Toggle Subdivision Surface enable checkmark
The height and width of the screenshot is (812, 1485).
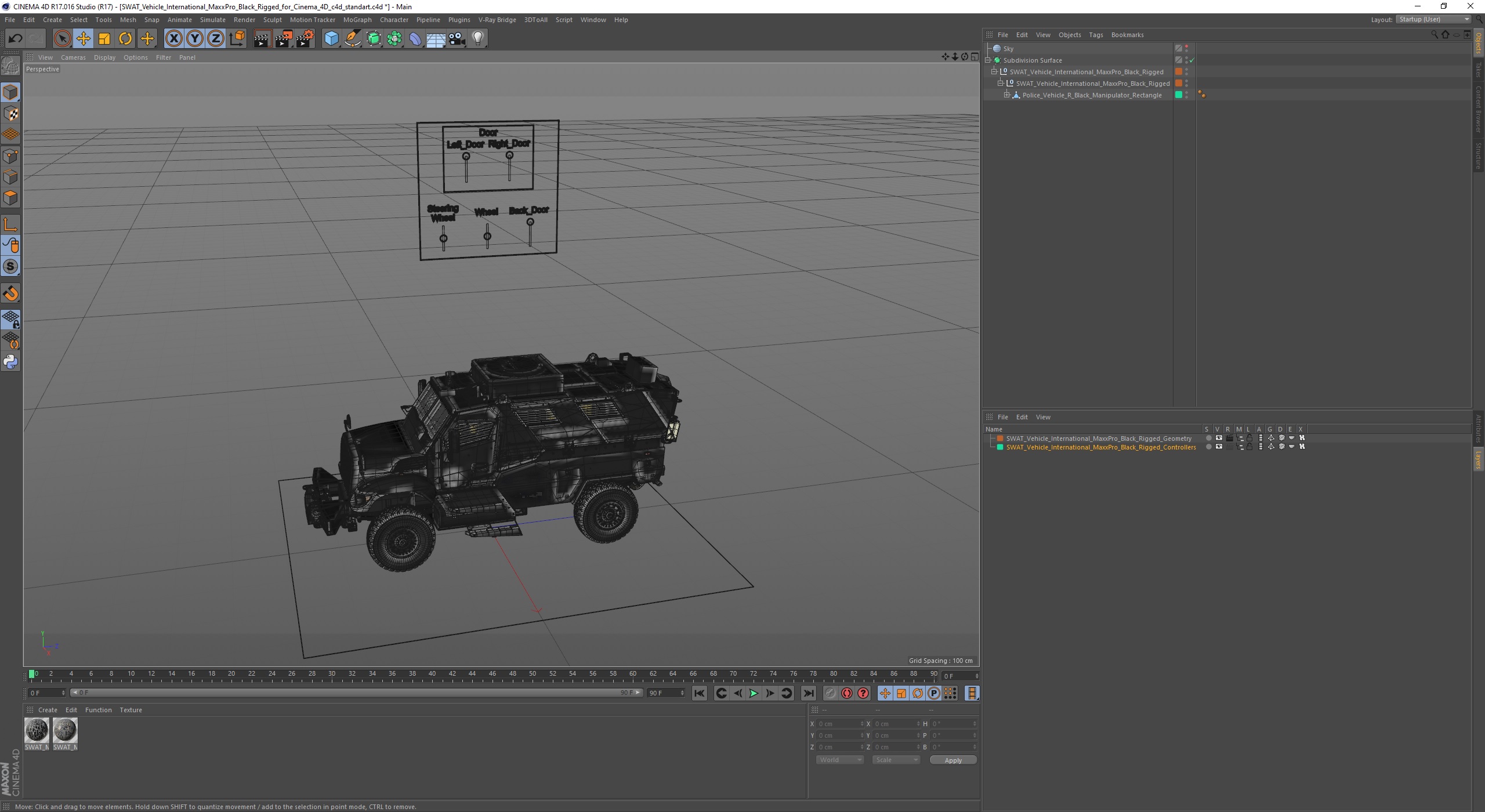(1191, 60)
